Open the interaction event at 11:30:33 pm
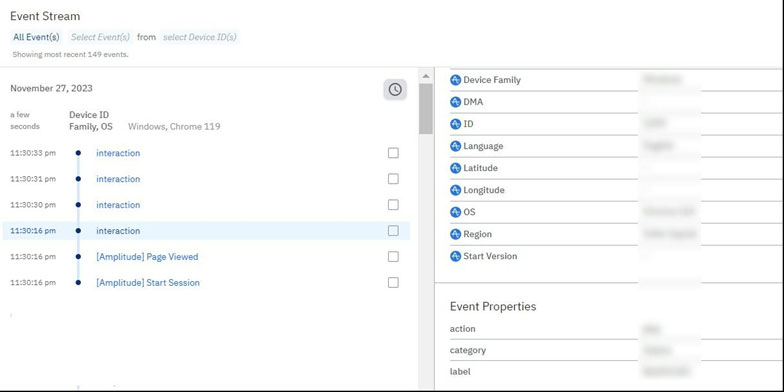This screenshot has height=392, width=784. click(118, 153)
